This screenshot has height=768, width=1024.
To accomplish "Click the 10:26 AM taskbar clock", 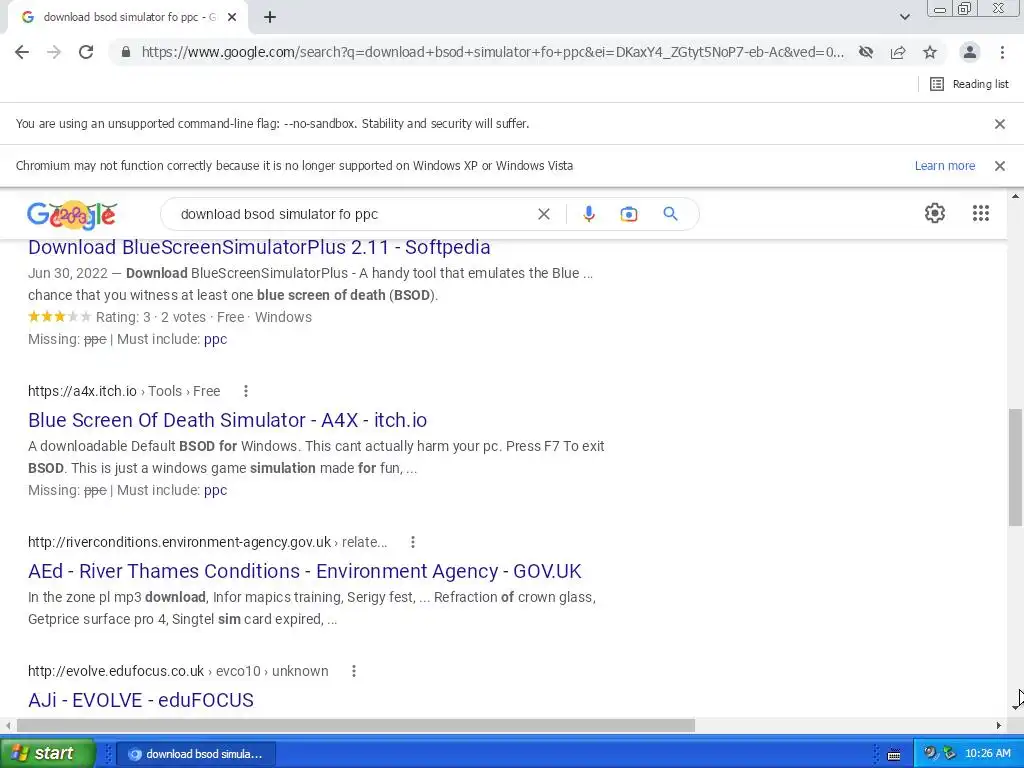I will tap(987, 754).
